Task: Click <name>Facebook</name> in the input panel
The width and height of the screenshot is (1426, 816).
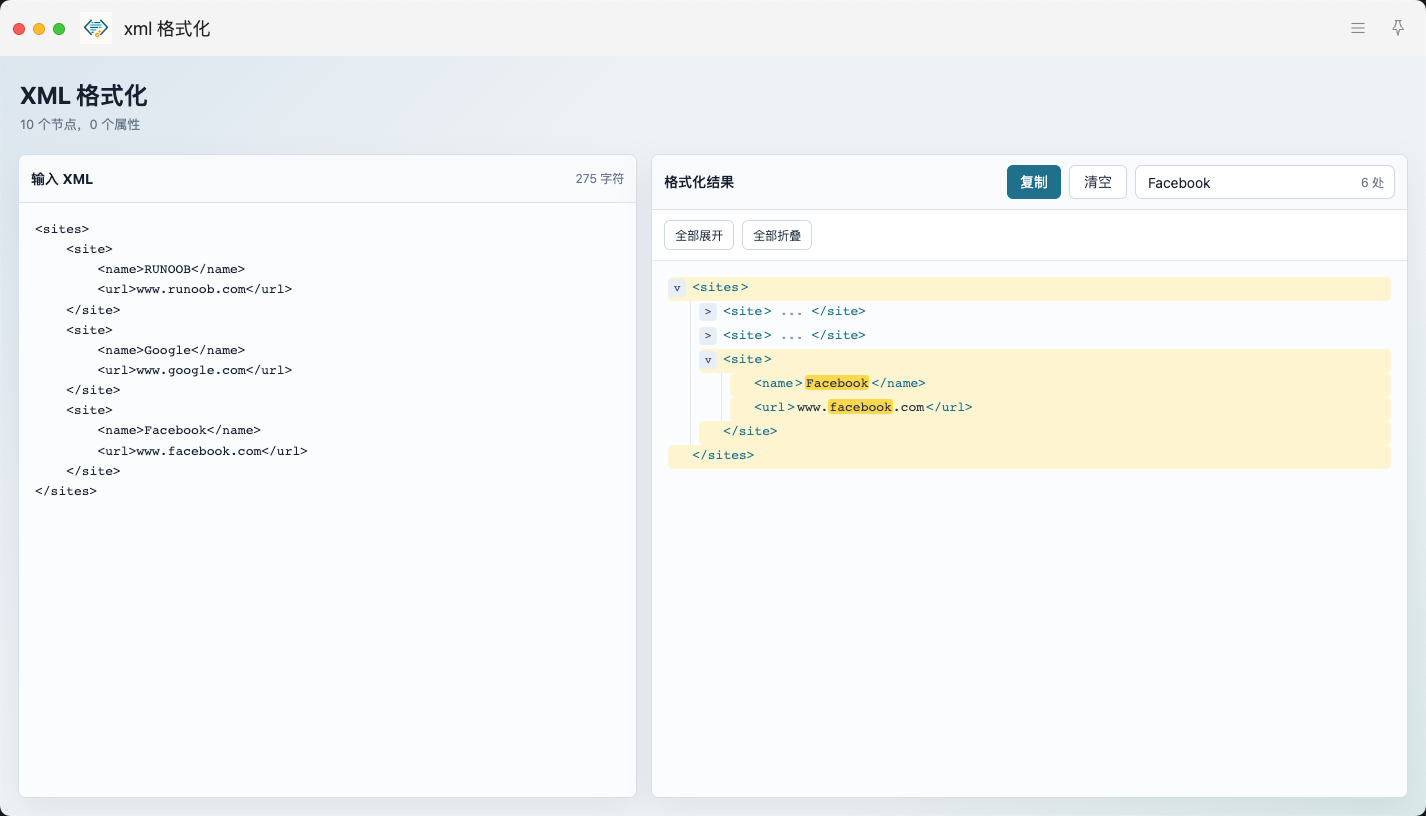Action: 179,430
